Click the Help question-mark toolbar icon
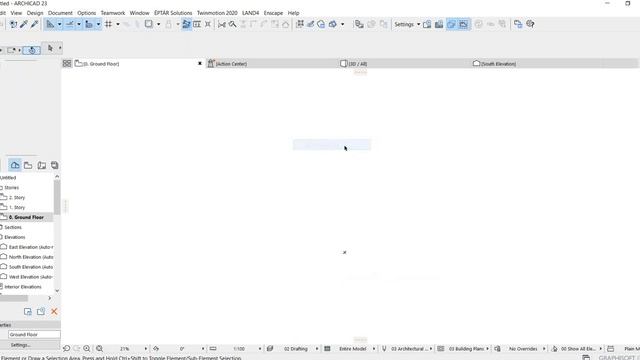Screen dimensions: 640x360 (530, 24)
